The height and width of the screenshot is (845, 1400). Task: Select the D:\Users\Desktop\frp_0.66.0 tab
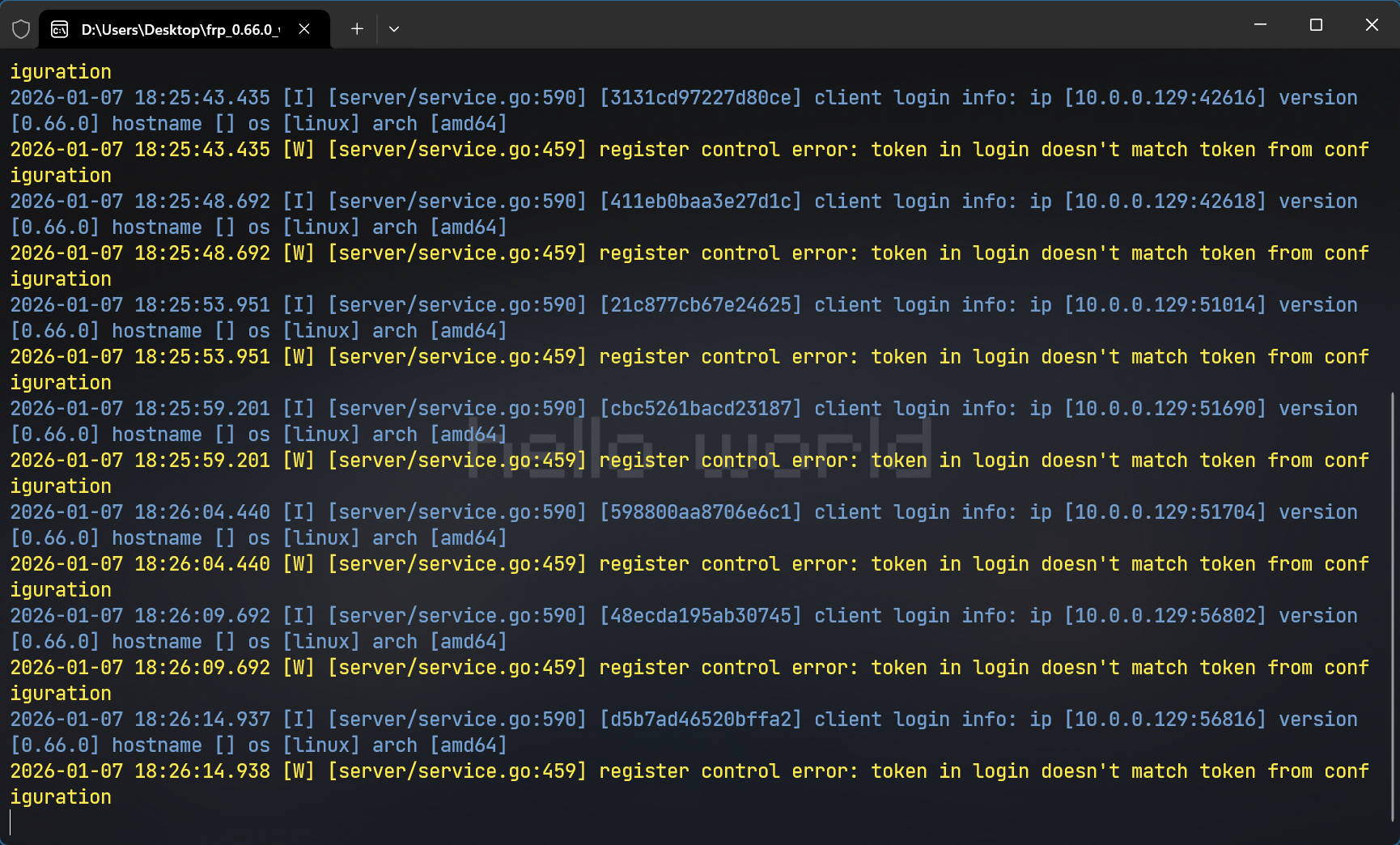pos(180,29)
